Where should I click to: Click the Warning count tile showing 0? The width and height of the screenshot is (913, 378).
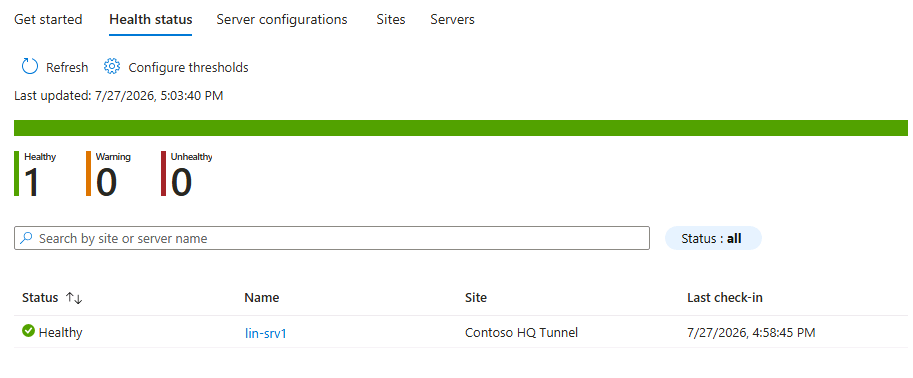coord(109,174)
